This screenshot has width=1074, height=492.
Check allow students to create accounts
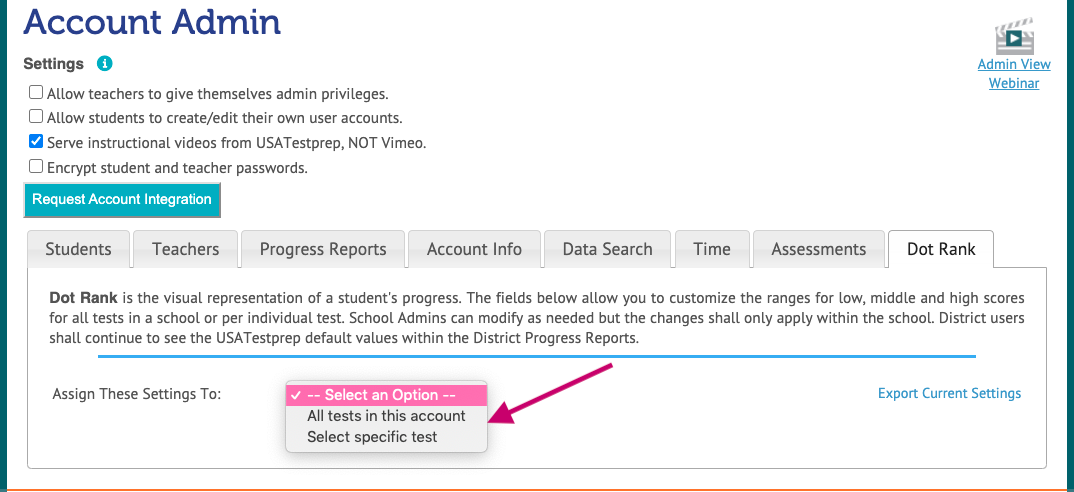tap(36, 117)
